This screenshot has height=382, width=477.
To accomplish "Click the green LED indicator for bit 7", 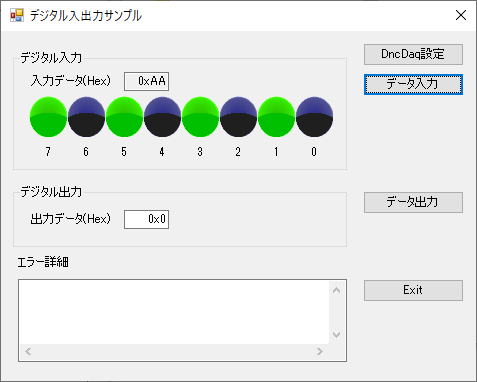I will point(48,117).
